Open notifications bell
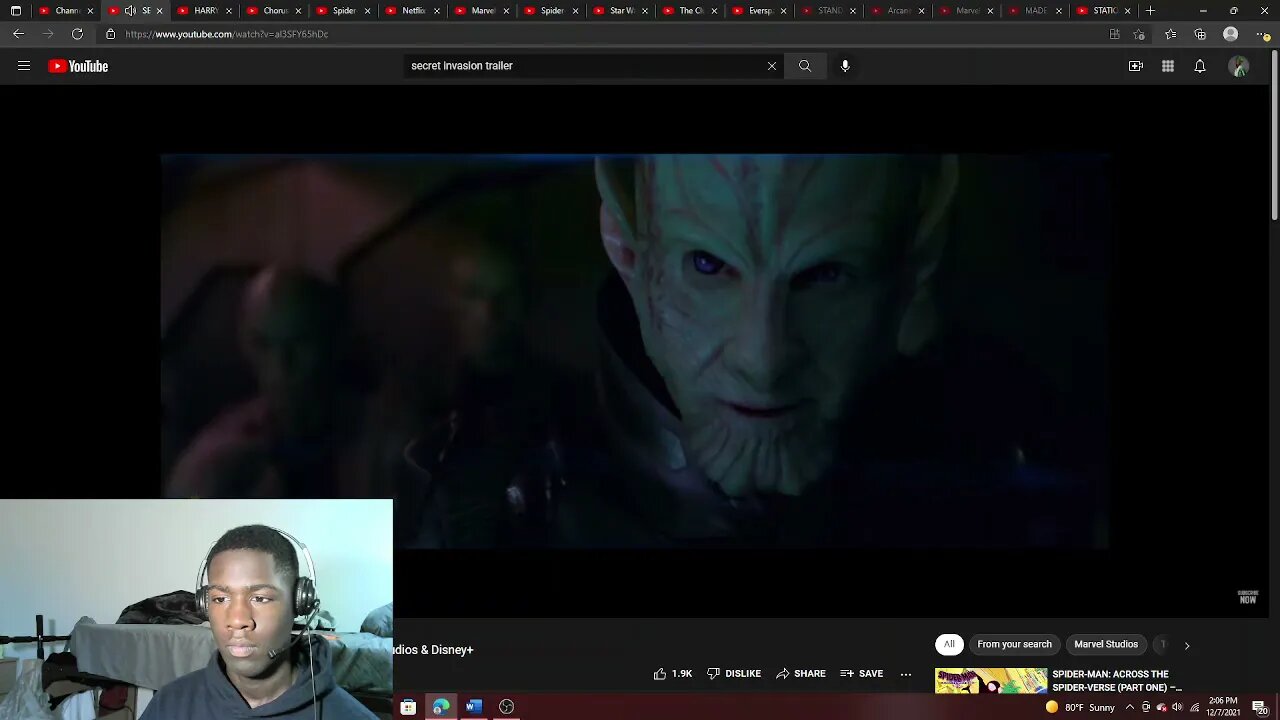 click(x=1200, y=66)
